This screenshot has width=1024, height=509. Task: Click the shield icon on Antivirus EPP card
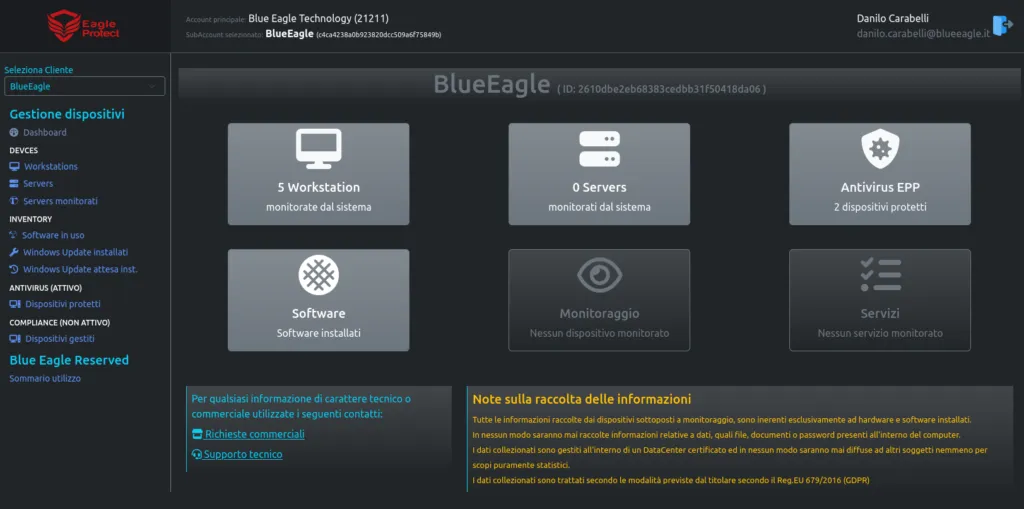[x=880, y=148]
